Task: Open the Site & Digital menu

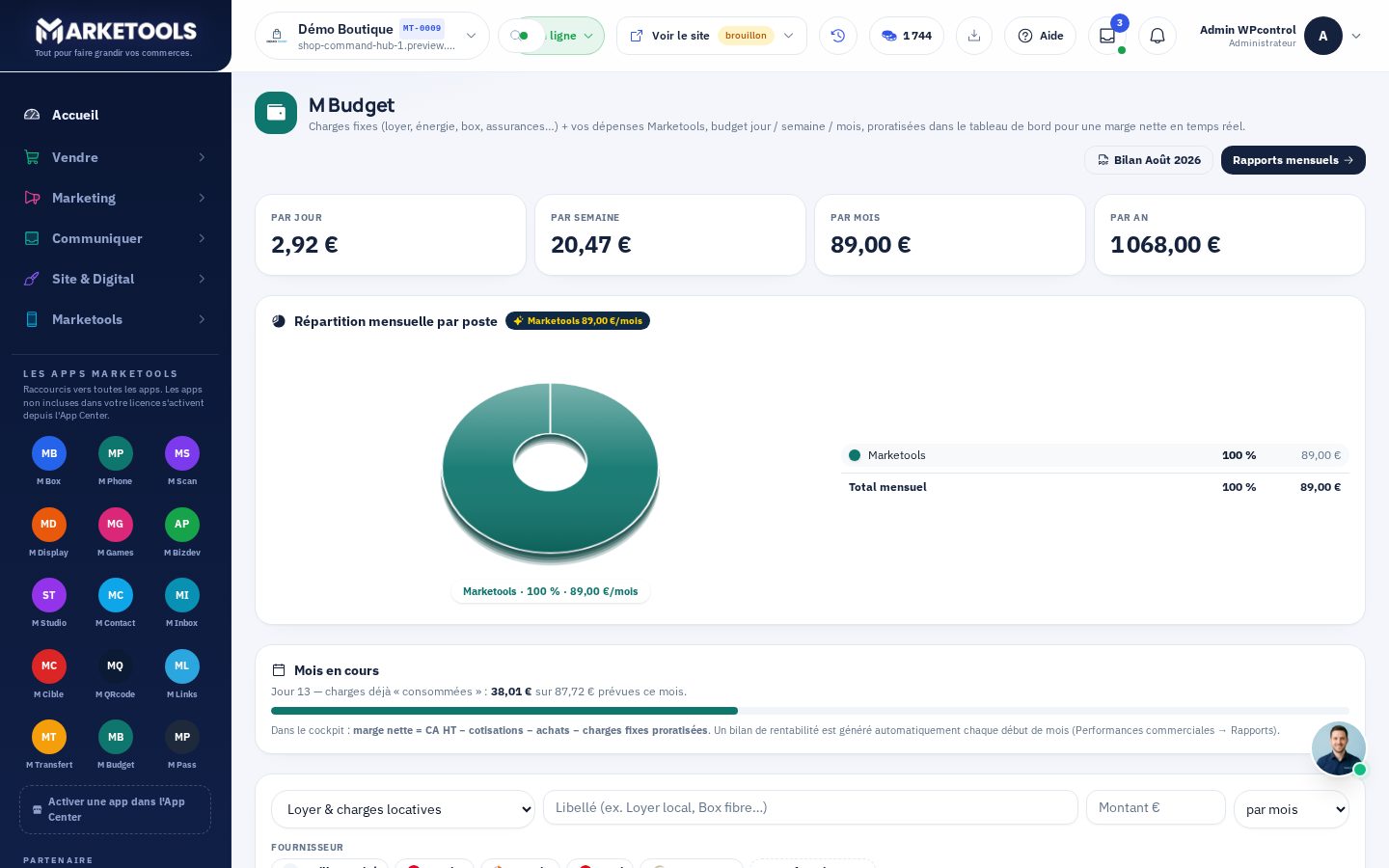Action: point(115,279)
